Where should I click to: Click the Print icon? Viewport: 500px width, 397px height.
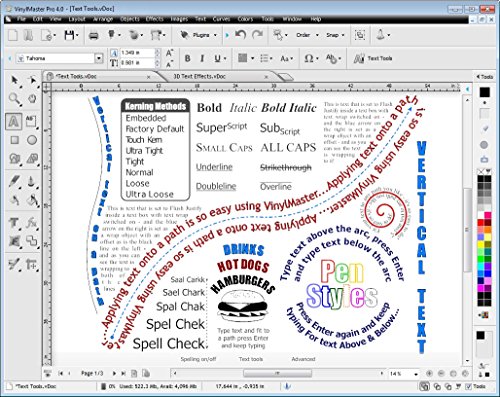point(94,35)
